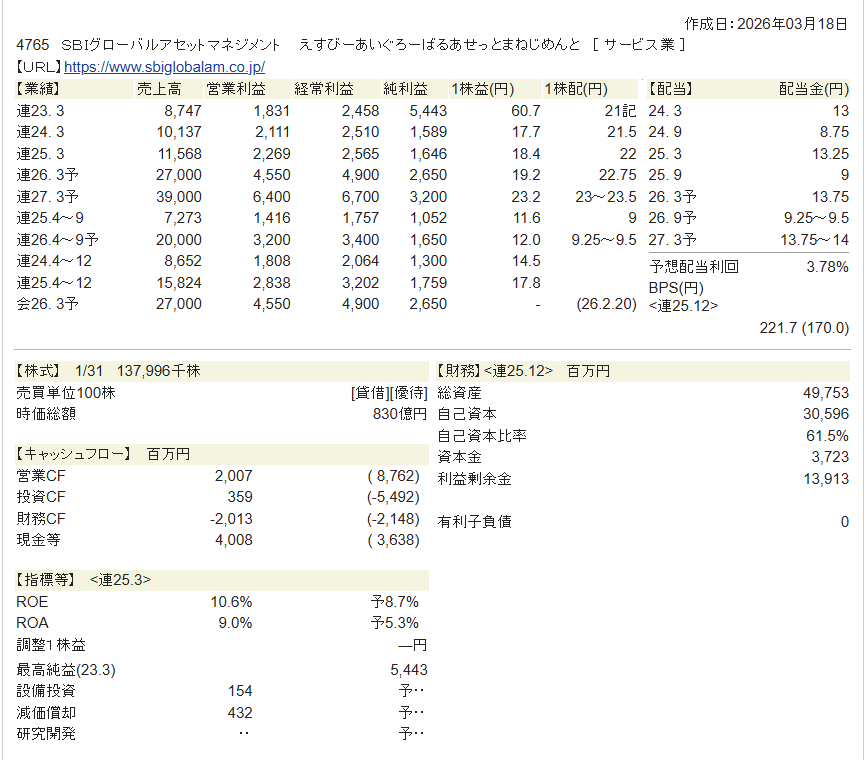The width and height of the screenshot is (867, 760).
Task: Click the 営業利益 column header
Action: tap(236, 89)
